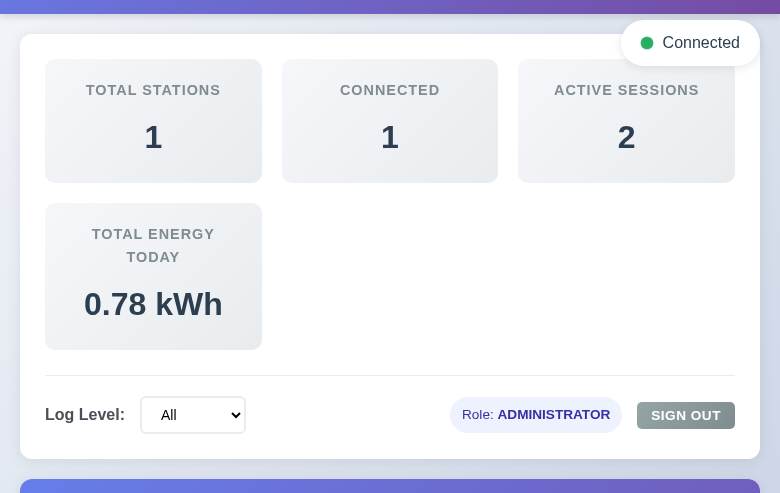This screenshot has height=493, width=780.
Task: Click the ADMINISTRATOR role text
Action: click(554, 415)
